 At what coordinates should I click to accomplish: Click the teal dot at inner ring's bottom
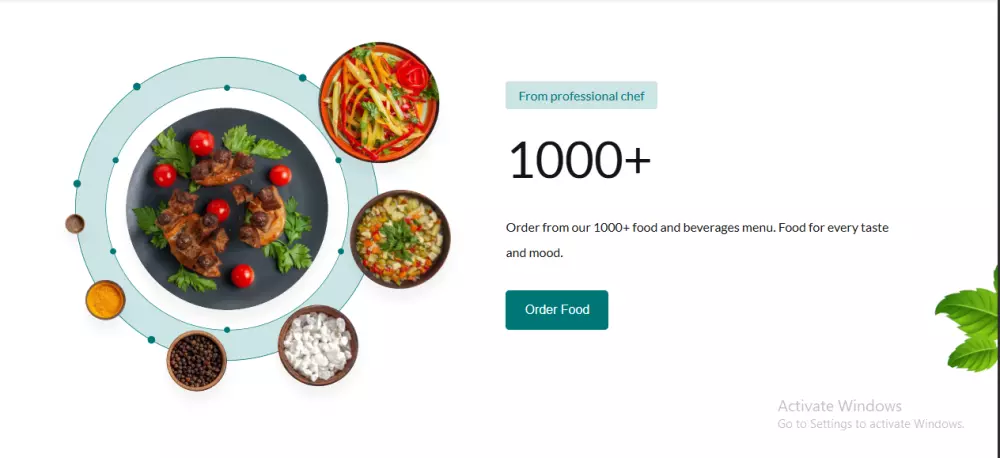tap(227, 330)
